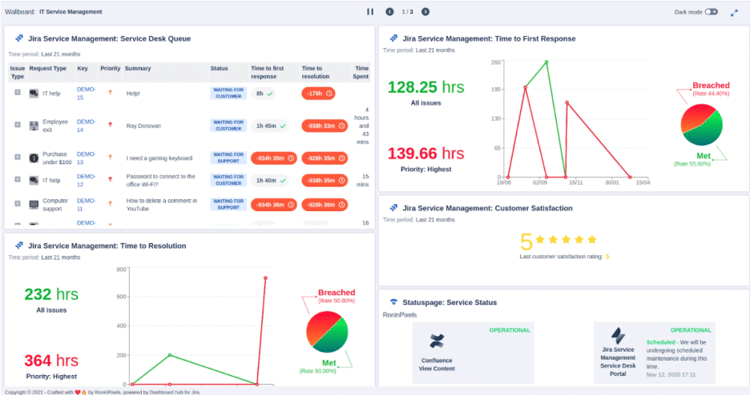Pause the wallboard slideshow
Image resolution: width=750 pixels, height=395 pixels.
click(x=370, y=11)
